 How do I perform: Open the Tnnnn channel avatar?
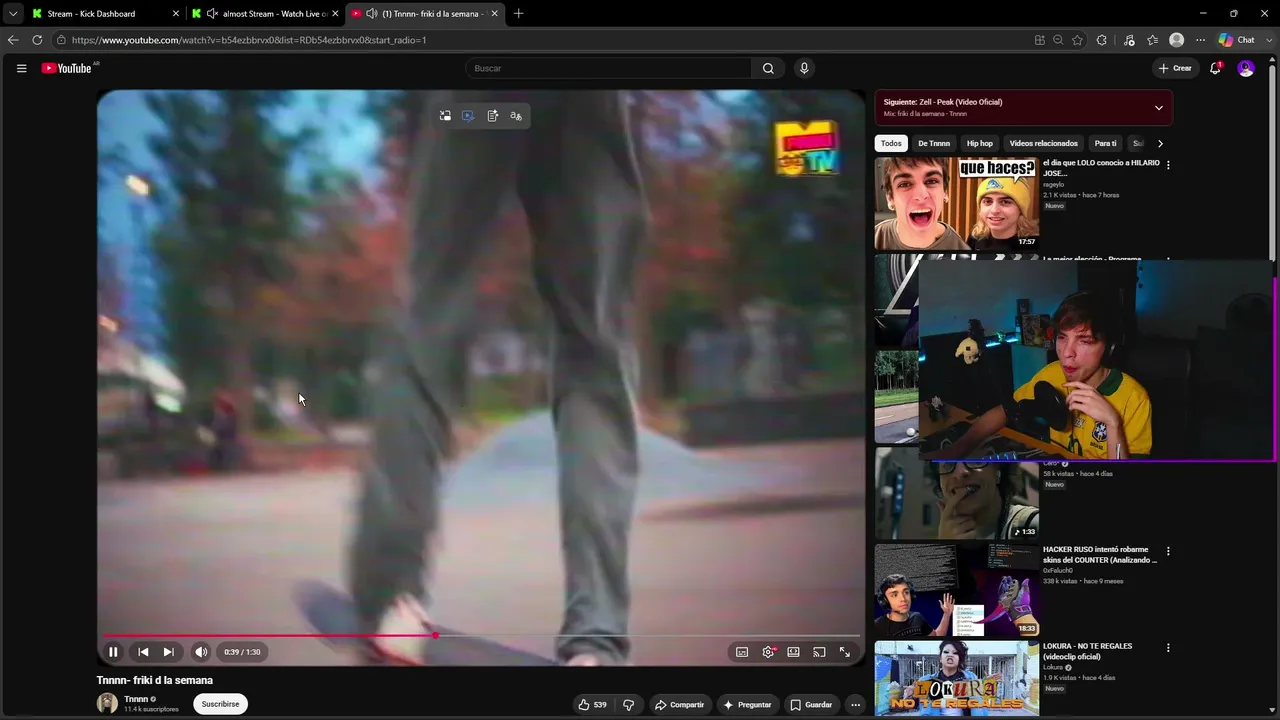[107, 704]
